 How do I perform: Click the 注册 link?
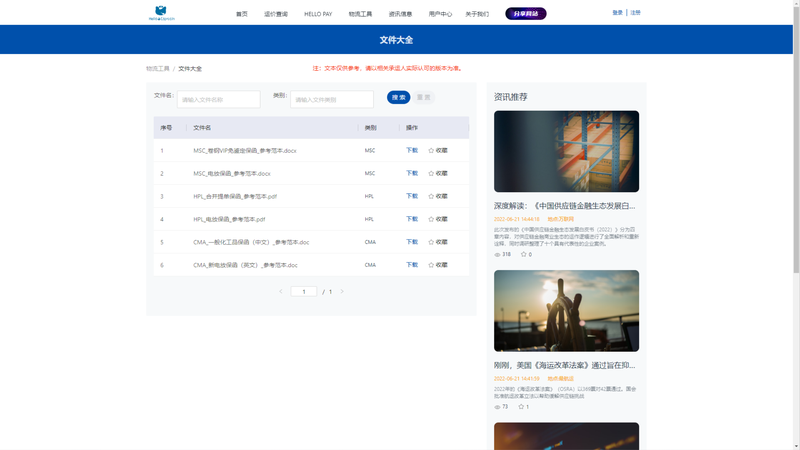[x=635, y=13]
